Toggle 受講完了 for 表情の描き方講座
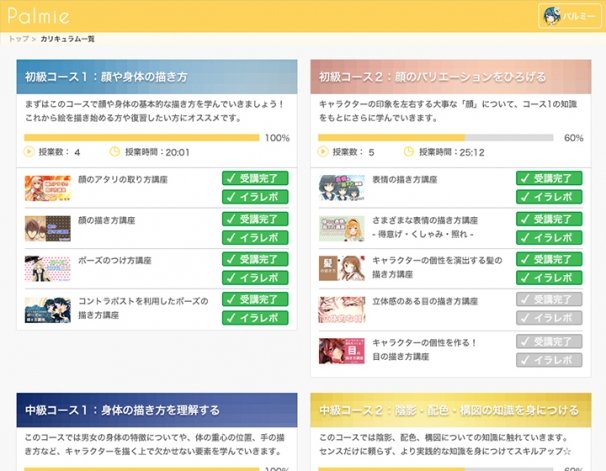Viewport: 606px width, 471px height. (x=549, y=178)
